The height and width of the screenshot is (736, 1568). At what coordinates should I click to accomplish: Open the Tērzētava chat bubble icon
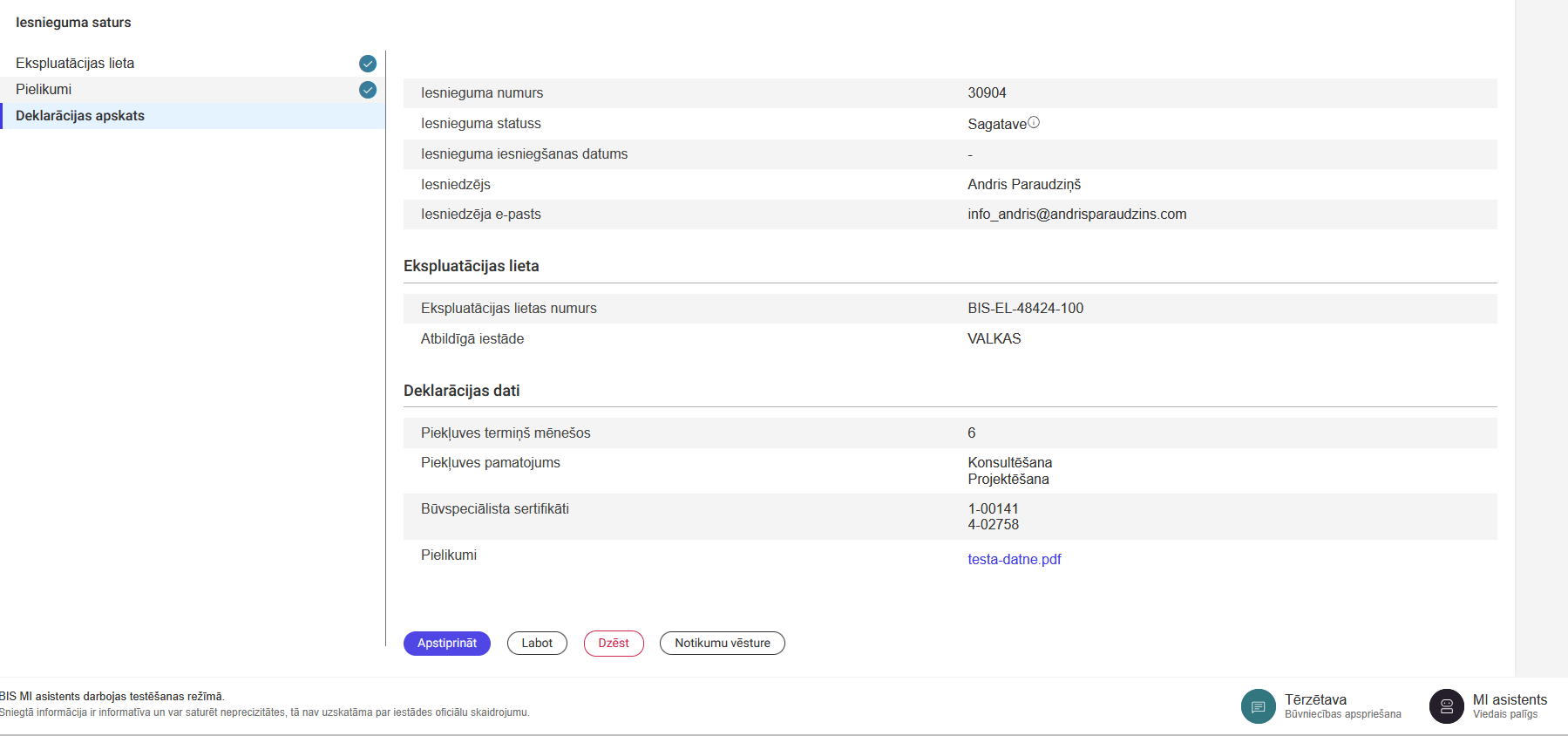(x=1258, y=706)
